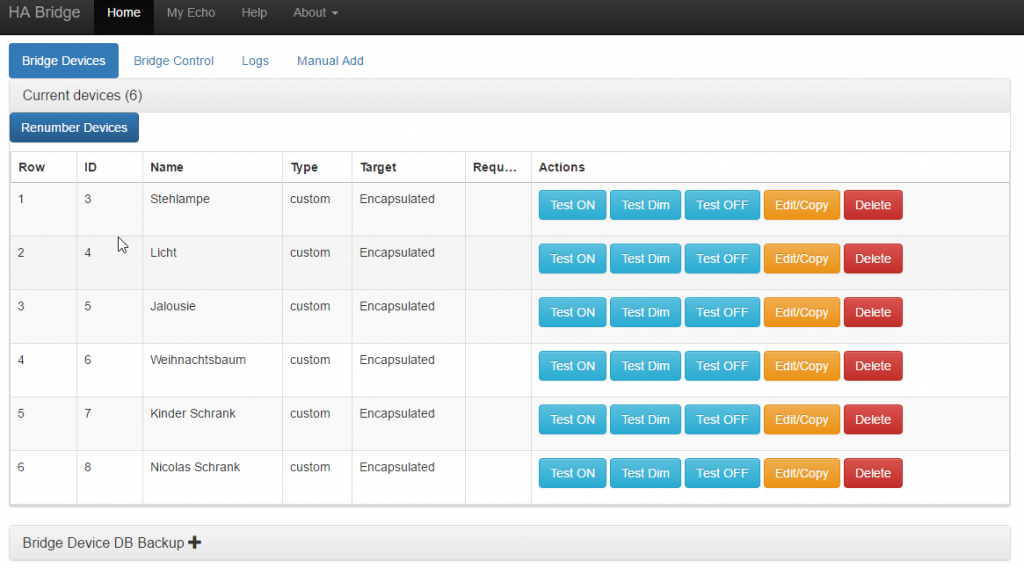Open the About dropdown menu
This screenshot has width=1024, height=568.
point(315,13)
